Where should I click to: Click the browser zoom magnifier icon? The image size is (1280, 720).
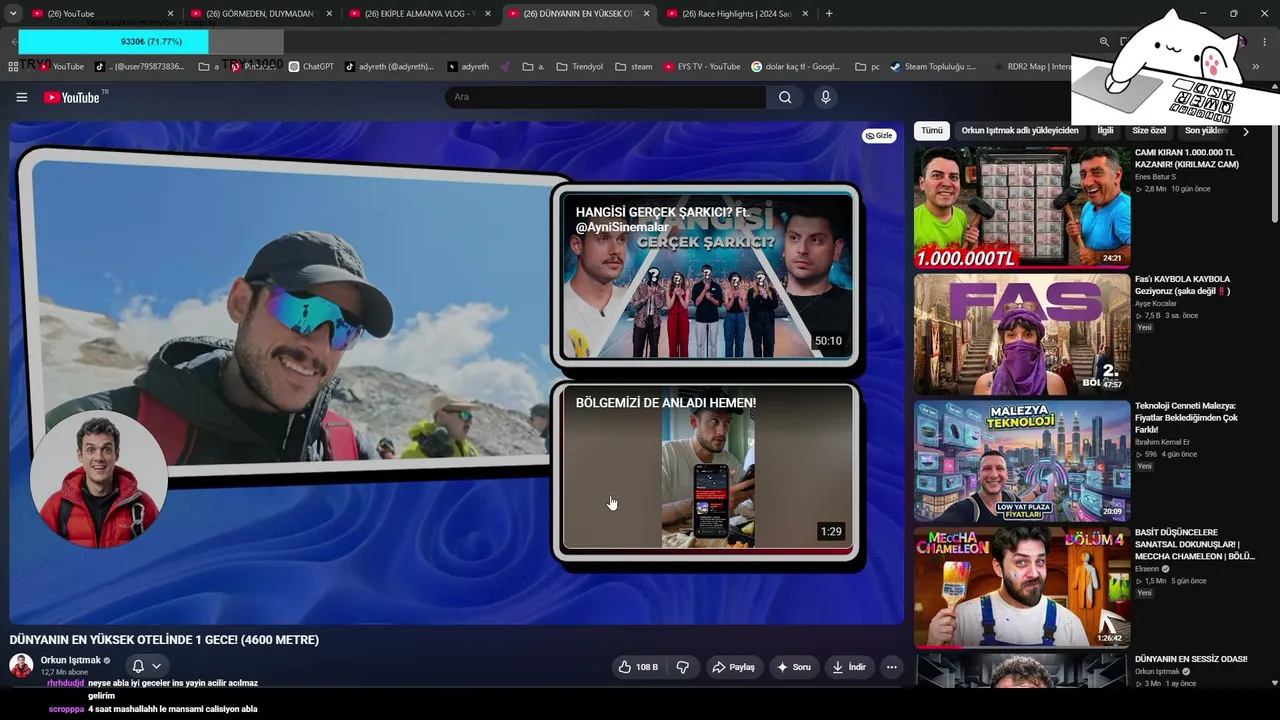1104,42
